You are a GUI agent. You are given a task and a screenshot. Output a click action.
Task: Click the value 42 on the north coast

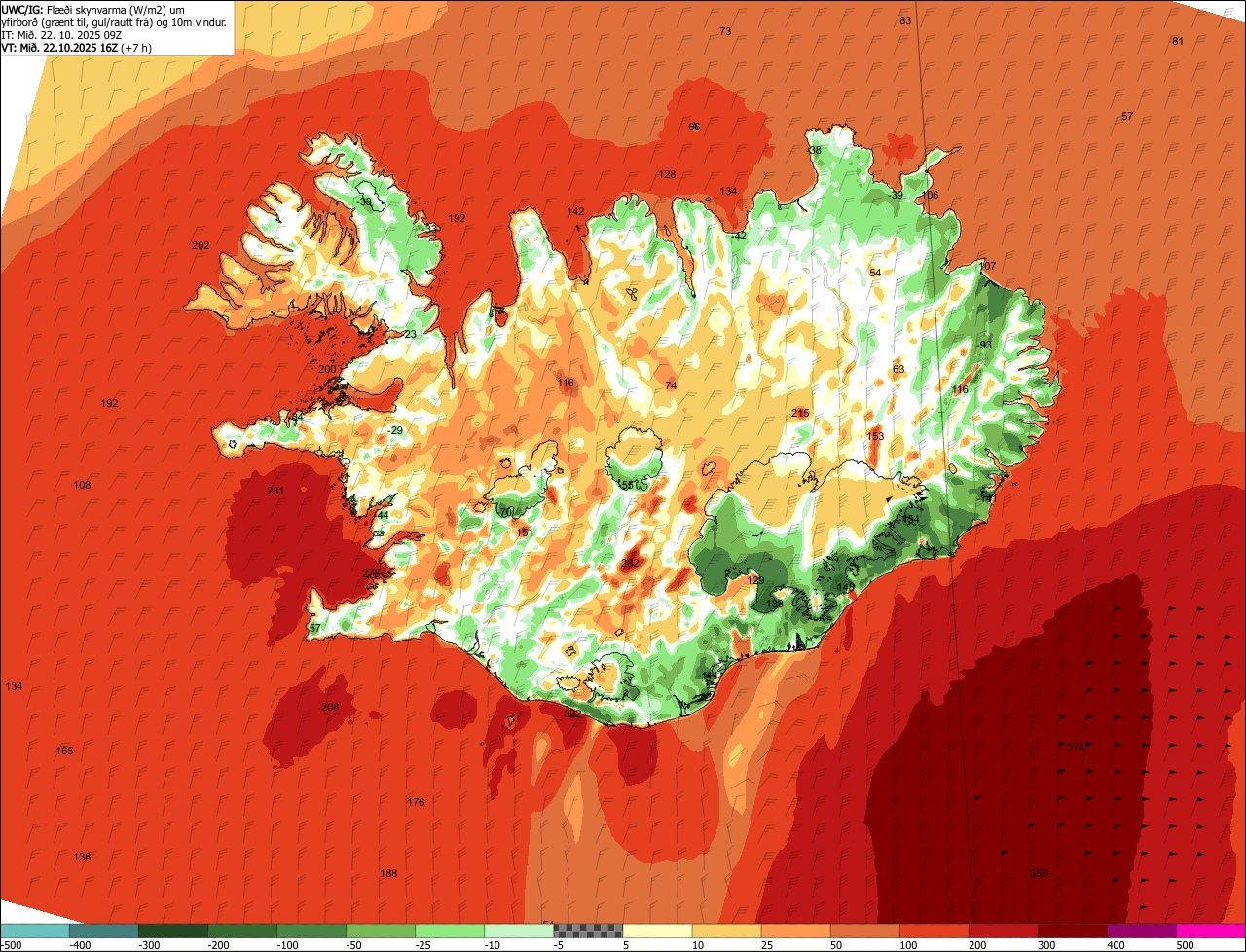pos(740,236)
